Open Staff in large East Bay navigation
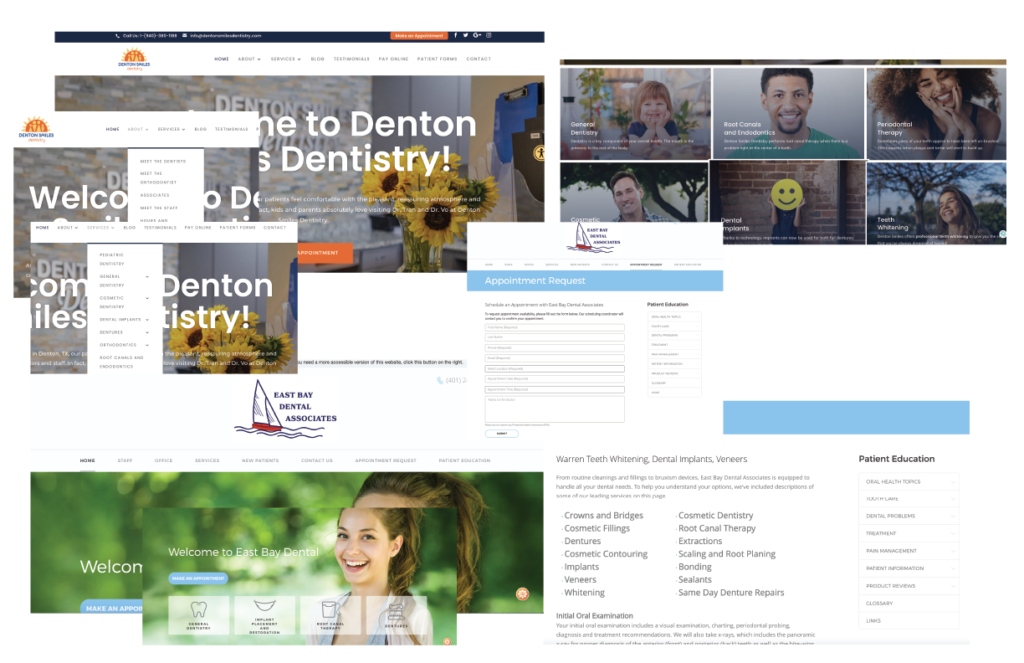This screenshot has width=1024, height=663. 125,461
